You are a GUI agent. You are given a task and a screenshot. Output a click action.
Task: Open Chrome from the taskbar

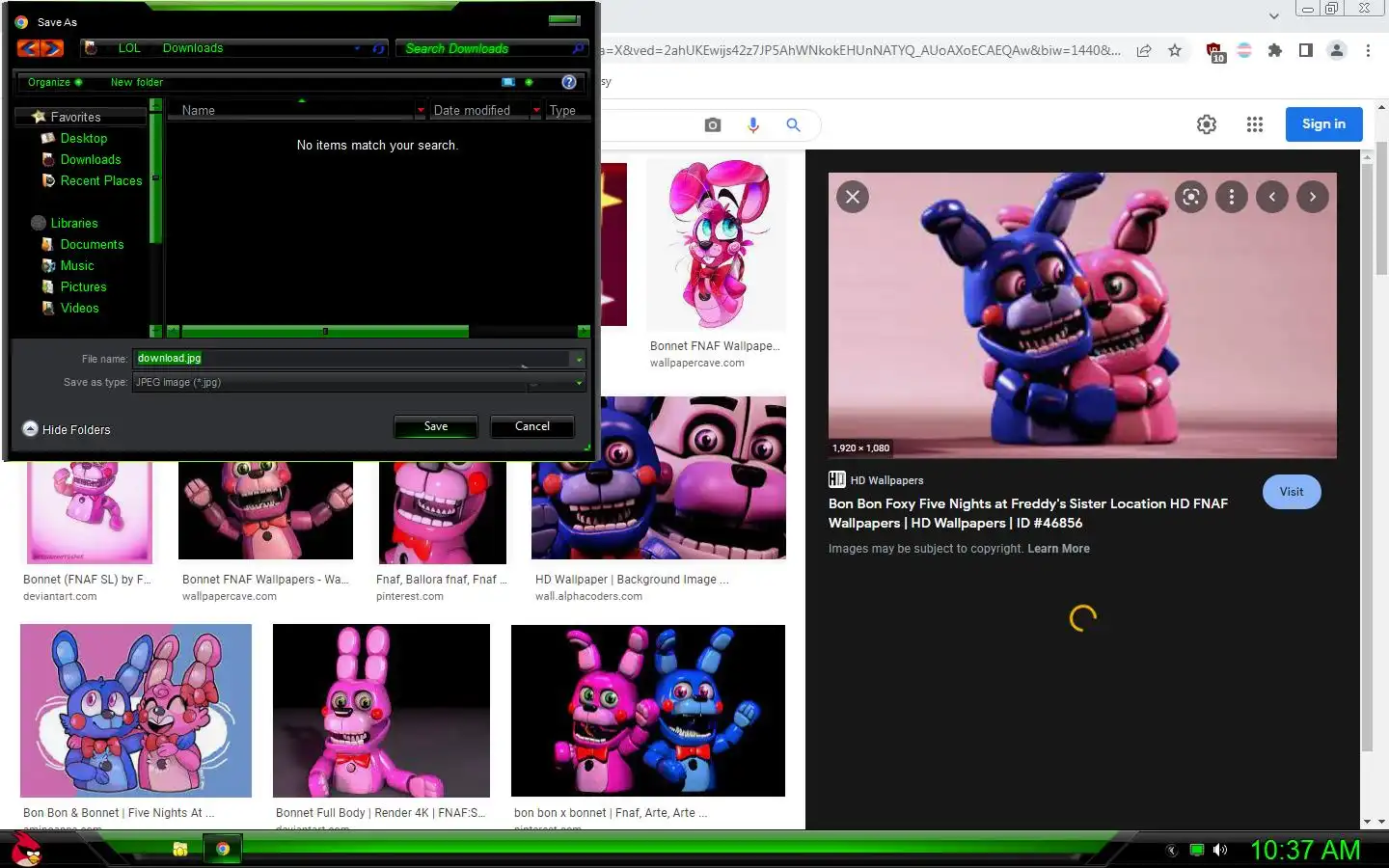tap(223, 849)
